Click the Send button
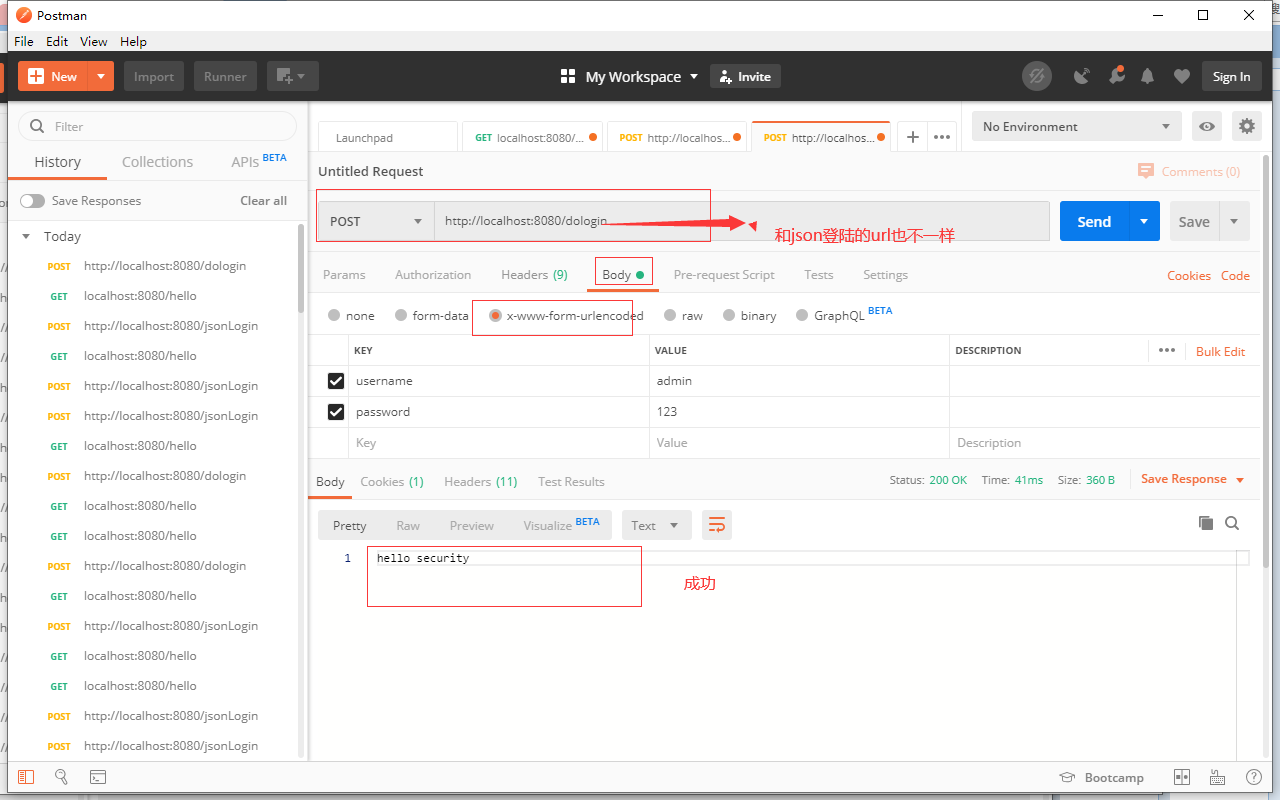Screen dimensions: 1280x800 [x=1093, y=221]
